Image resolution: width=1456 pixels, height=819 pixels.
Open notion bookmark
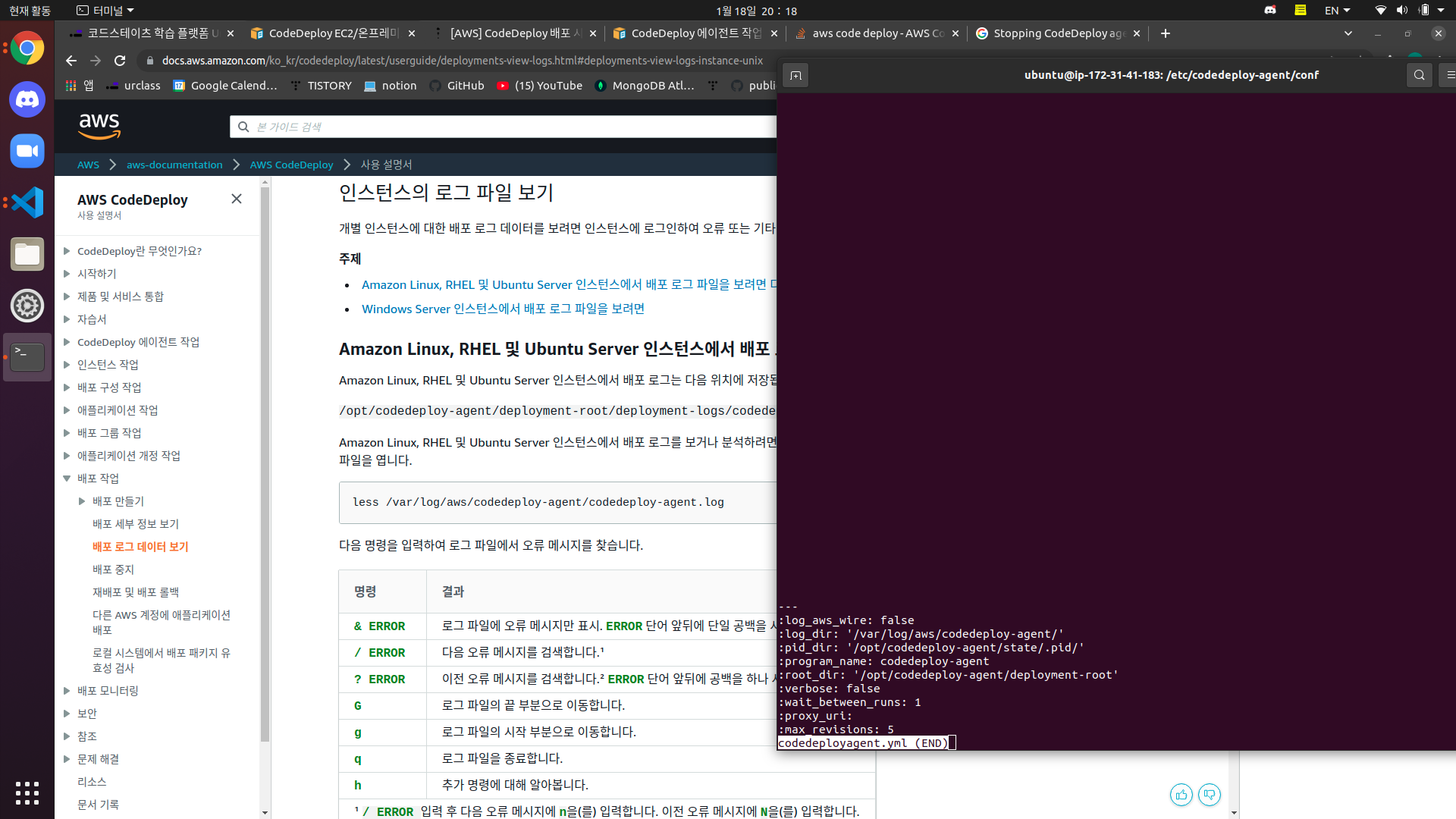coord(391,86)
